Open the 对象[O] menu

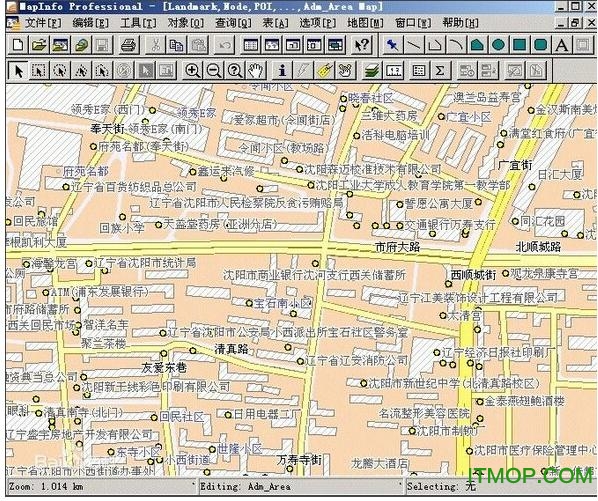186,23
